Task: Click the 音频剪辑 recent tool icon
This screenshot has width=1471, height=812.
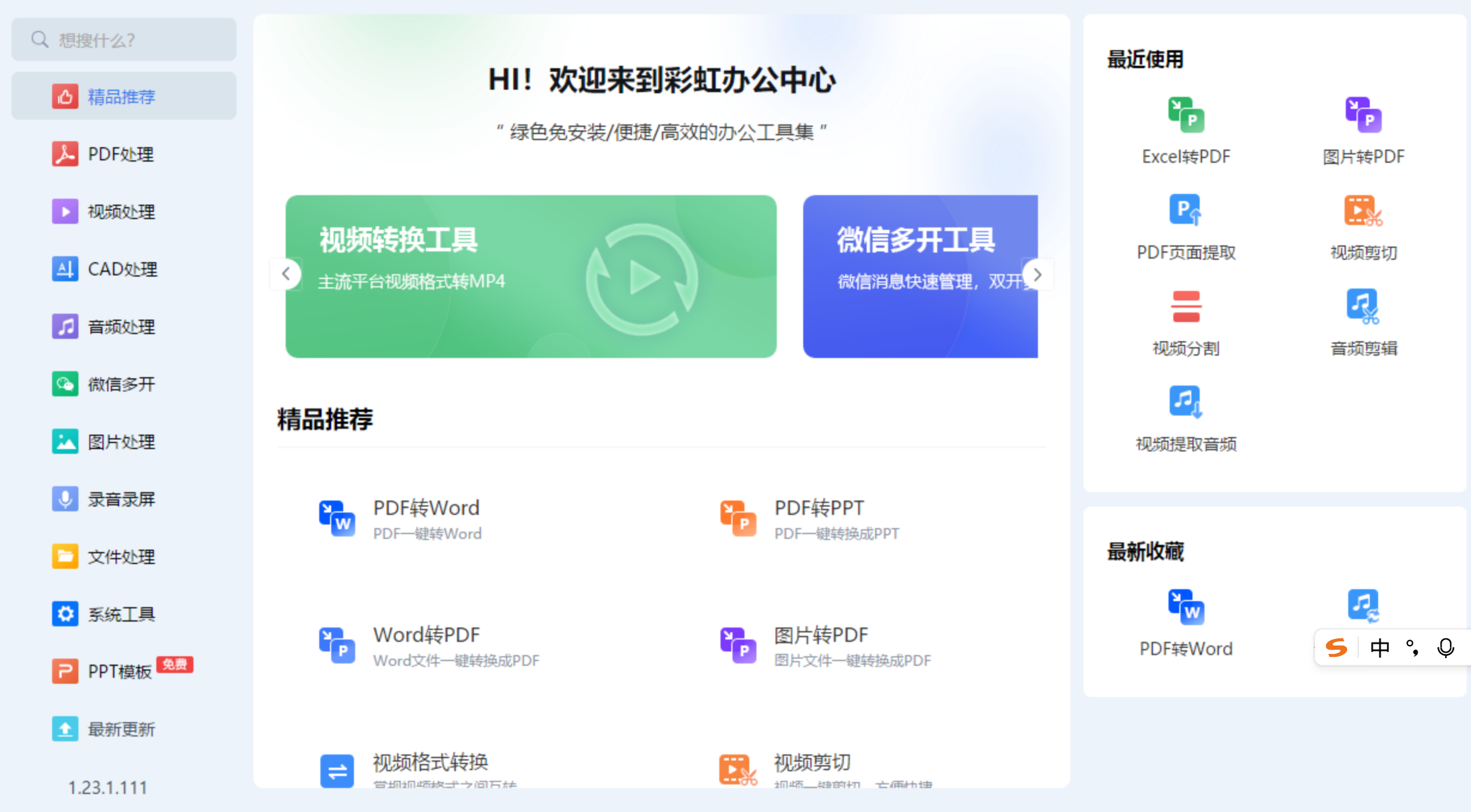Action: click(x=1363, y=306)
